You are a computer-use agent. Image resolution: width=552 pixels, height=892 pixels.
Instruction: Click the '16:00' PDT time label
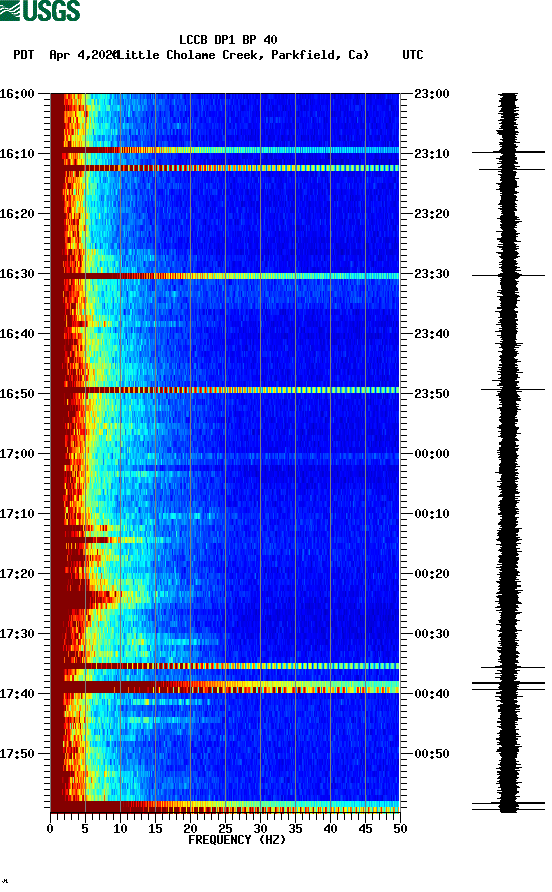point(17,94)
